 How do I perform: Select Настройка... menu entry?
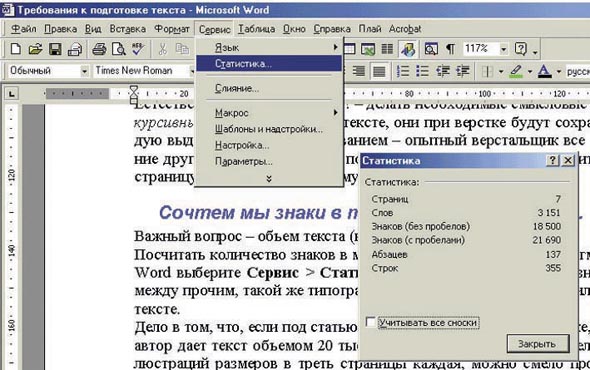point(269,145)
